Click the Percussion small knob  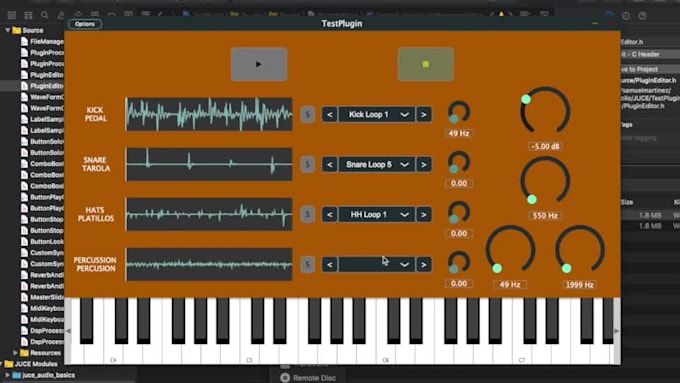[459, 262]
